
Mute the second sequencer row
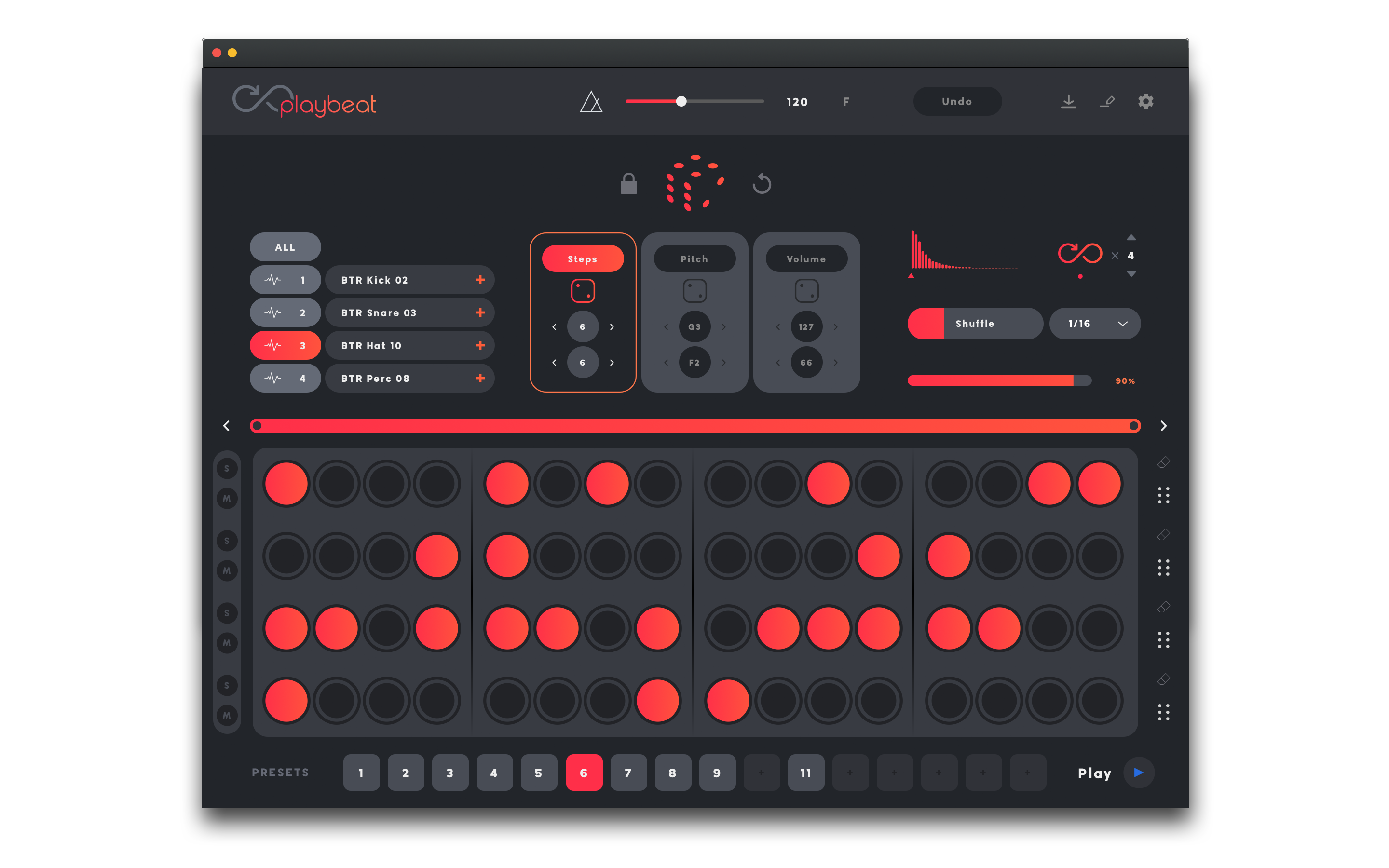point(227,570)
